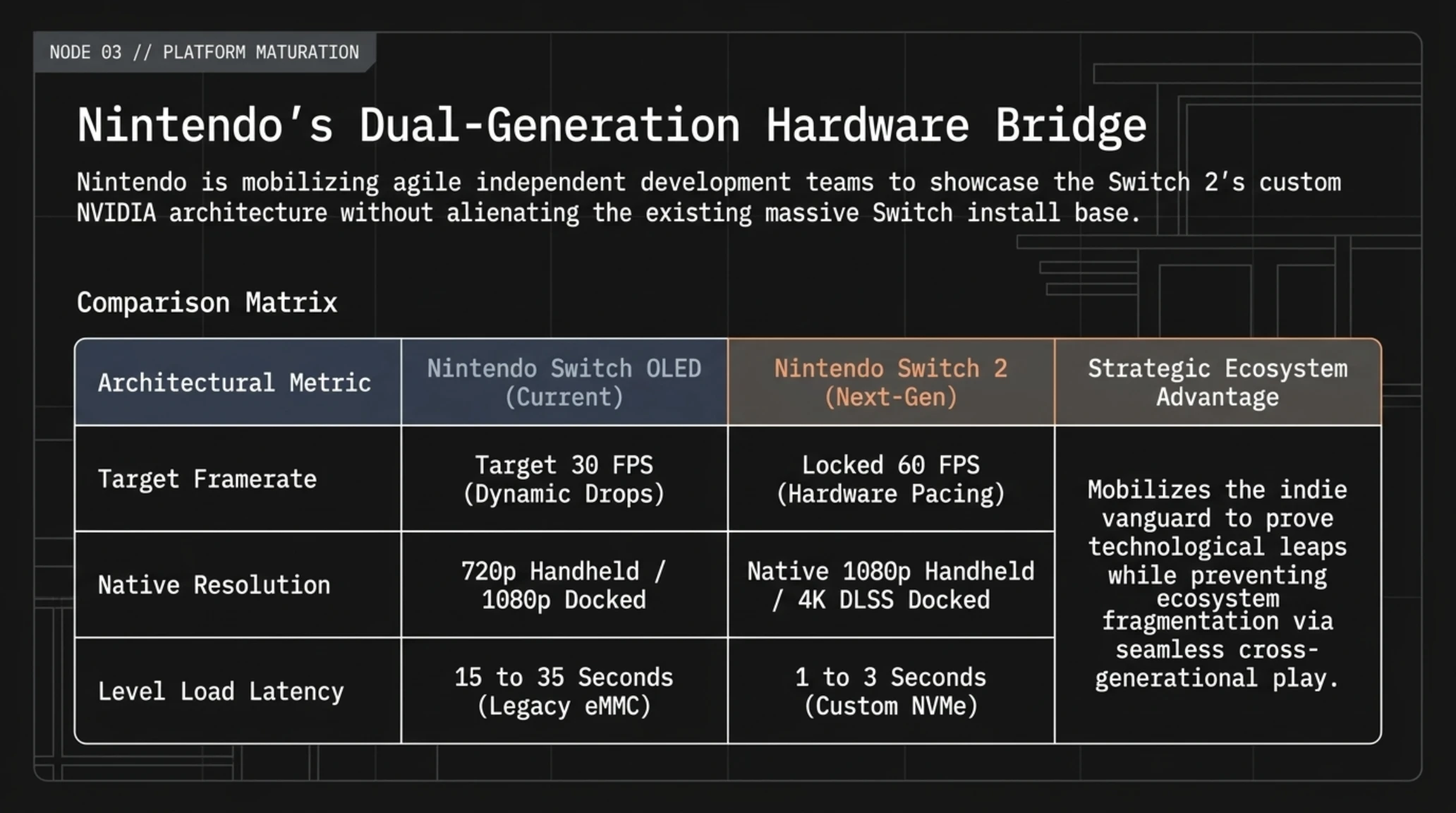The width and height of the screenshot is (1456, 813).
Task: Click the 'Native 1080p Handheld / 4K DLSS Docked' cell
Action: 891,584
